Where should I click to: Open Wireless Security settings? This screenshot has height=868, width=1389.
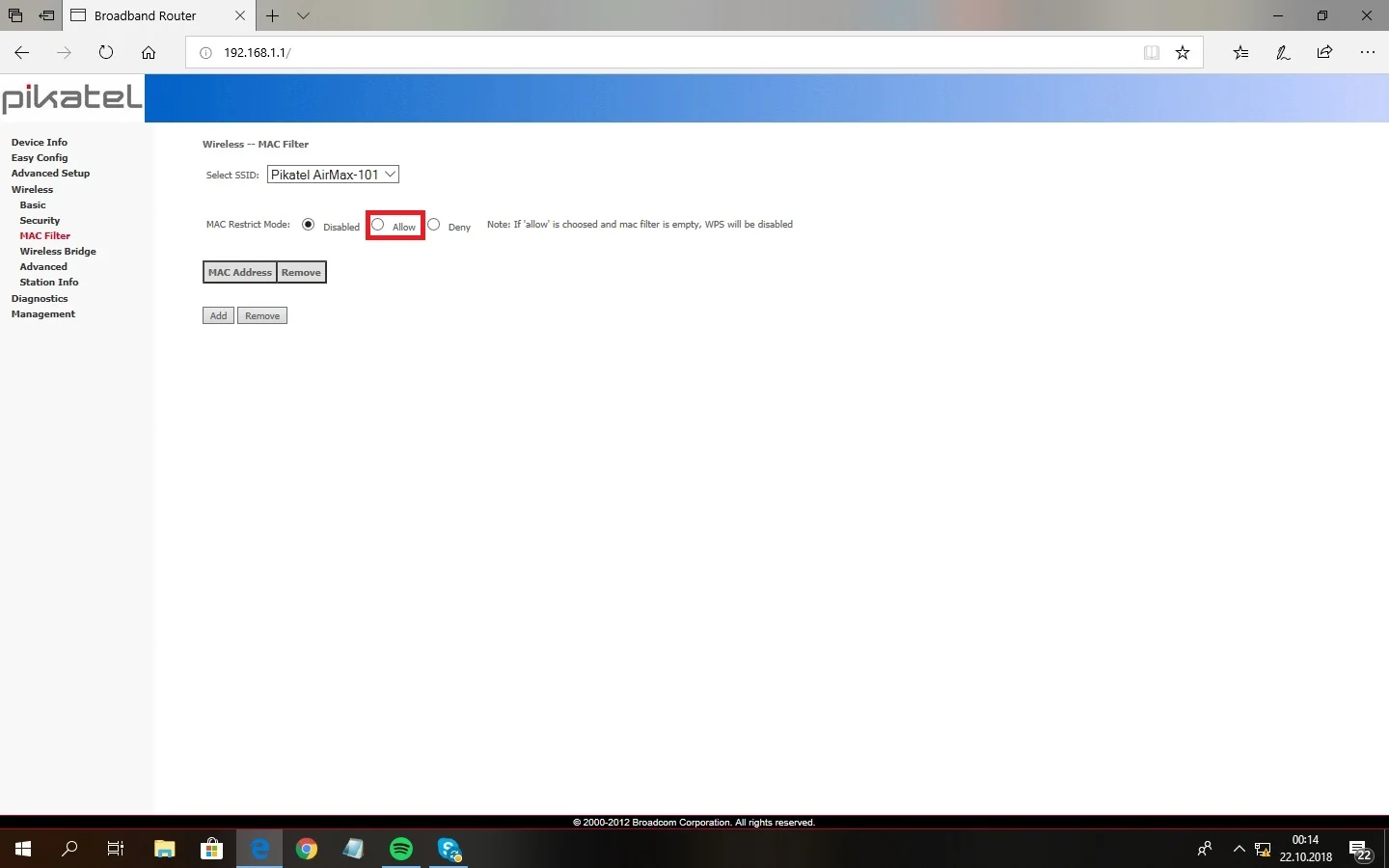[x=40, y=220]
